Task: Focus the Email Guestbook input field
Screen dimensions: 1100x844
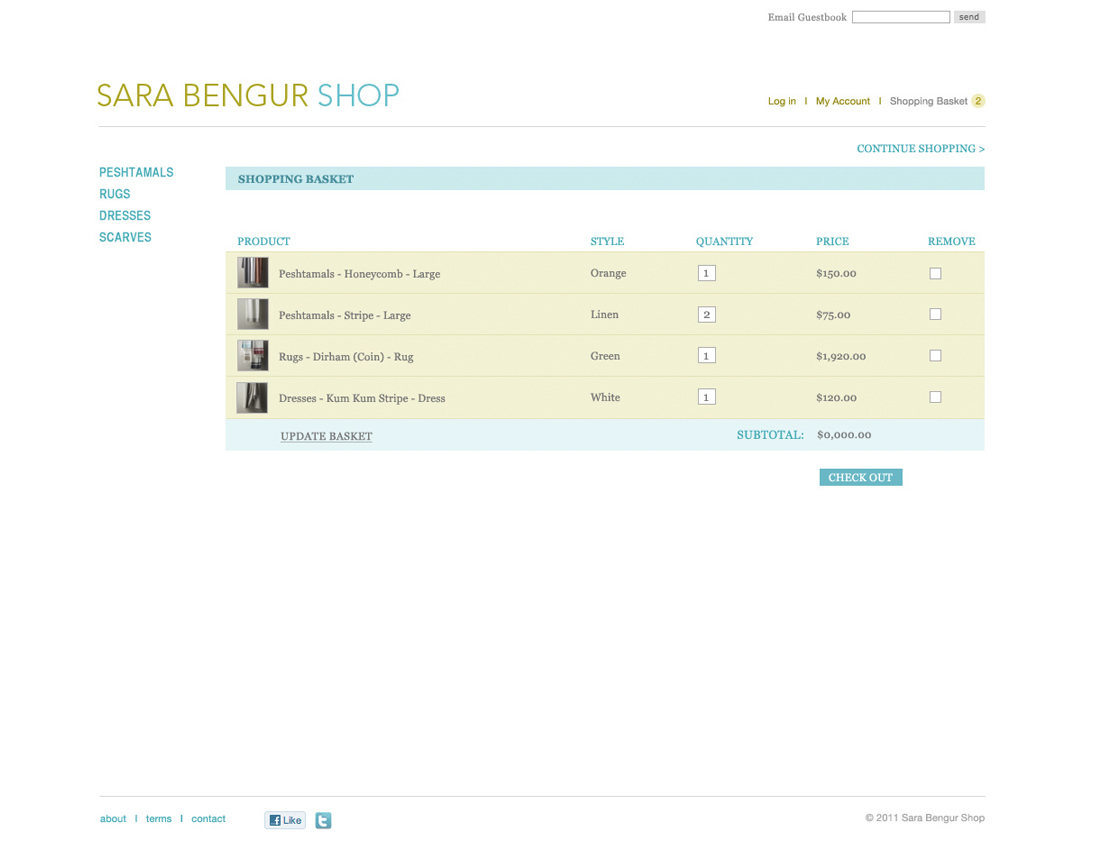Action: click(x=900, y=17)
